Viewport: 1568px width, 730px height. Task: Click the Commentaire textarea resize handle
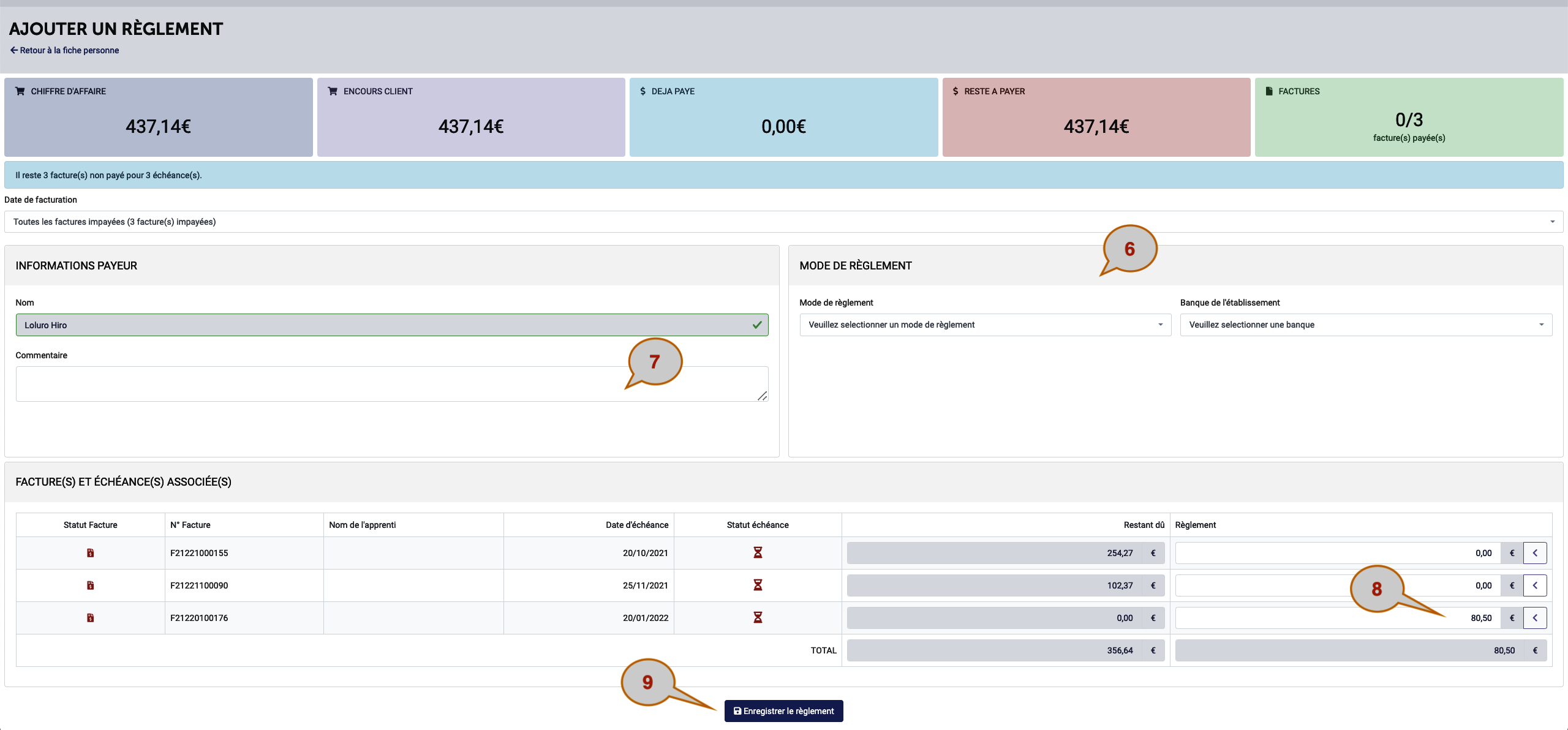(x=762, y=396)
